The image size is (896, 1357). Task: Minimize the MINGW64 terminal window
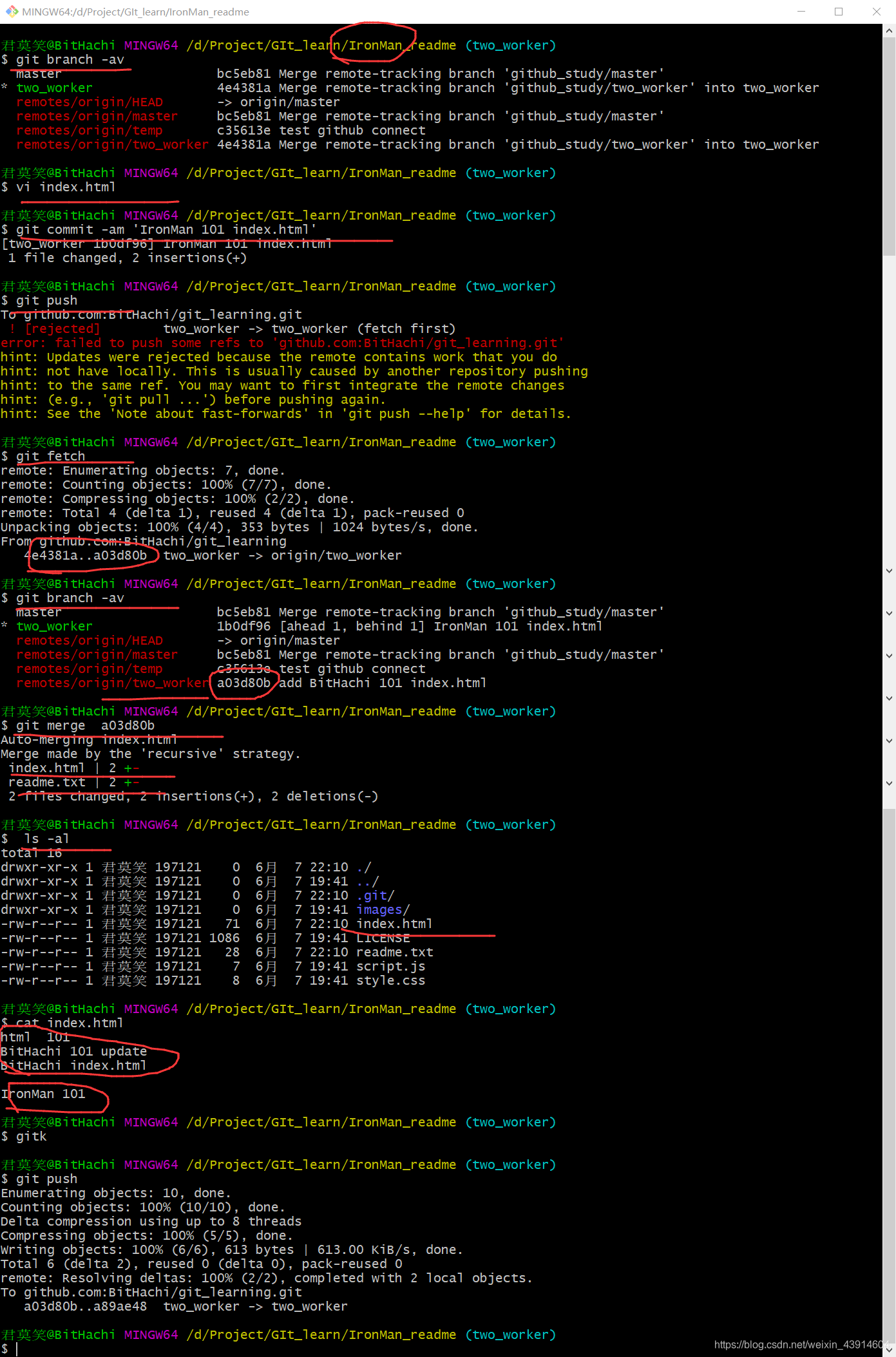[801, 12]
